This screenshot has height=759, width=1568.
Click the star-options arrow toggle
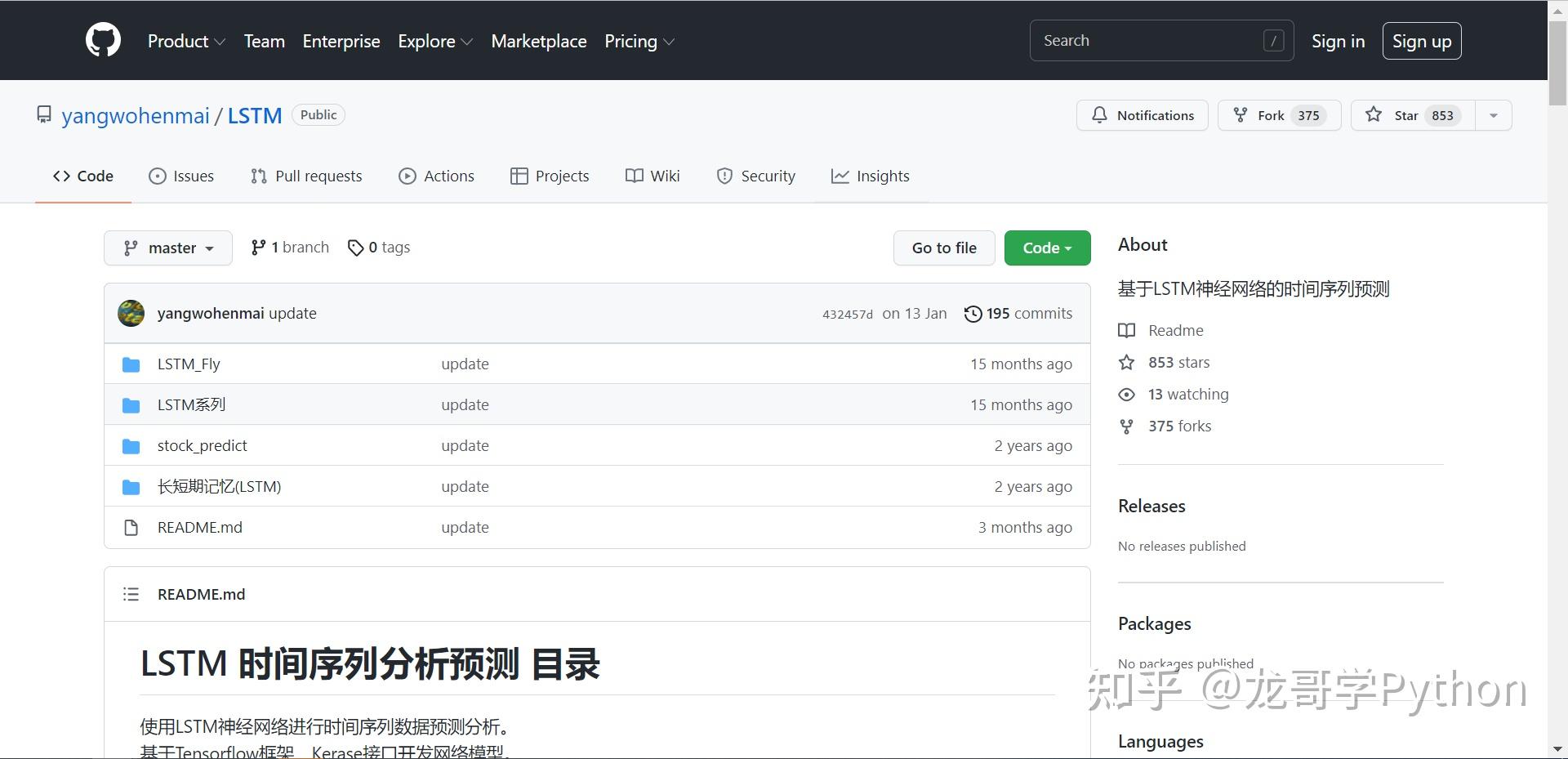1493,115
